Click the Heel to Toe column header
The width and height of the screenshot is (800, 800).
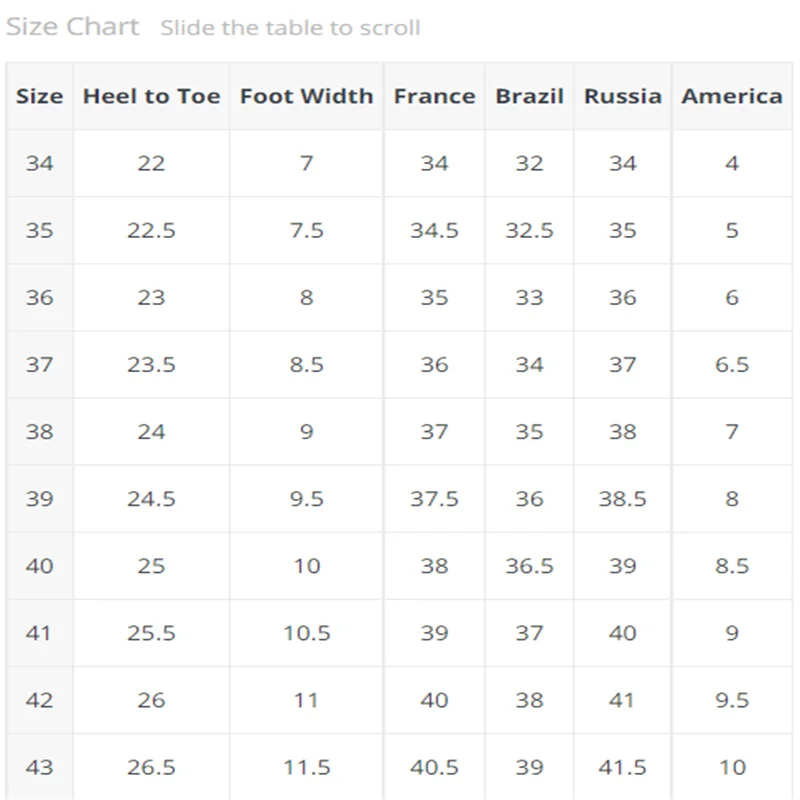click(151, 96)
